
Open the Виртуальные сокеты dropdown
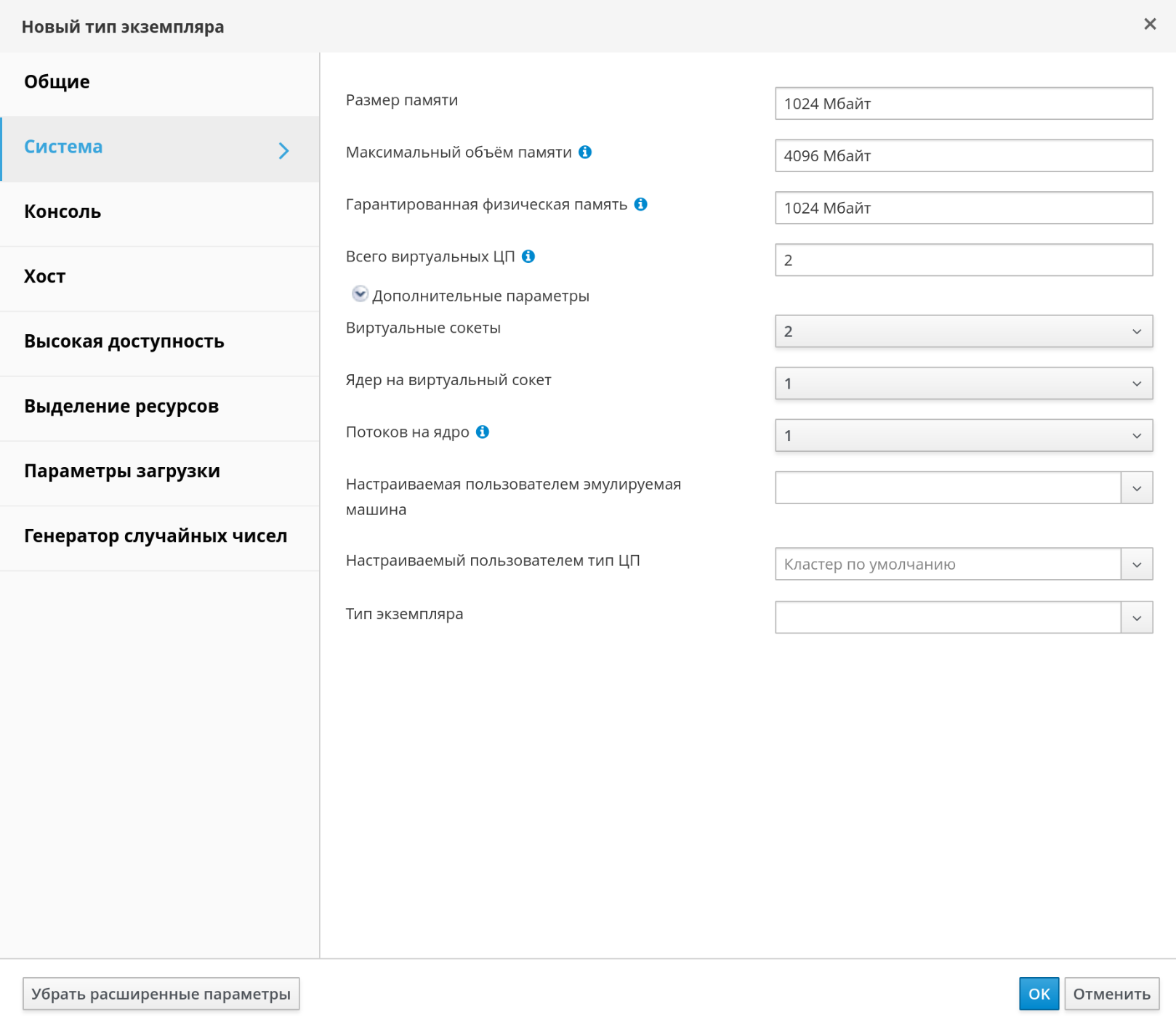pos(963,331)
